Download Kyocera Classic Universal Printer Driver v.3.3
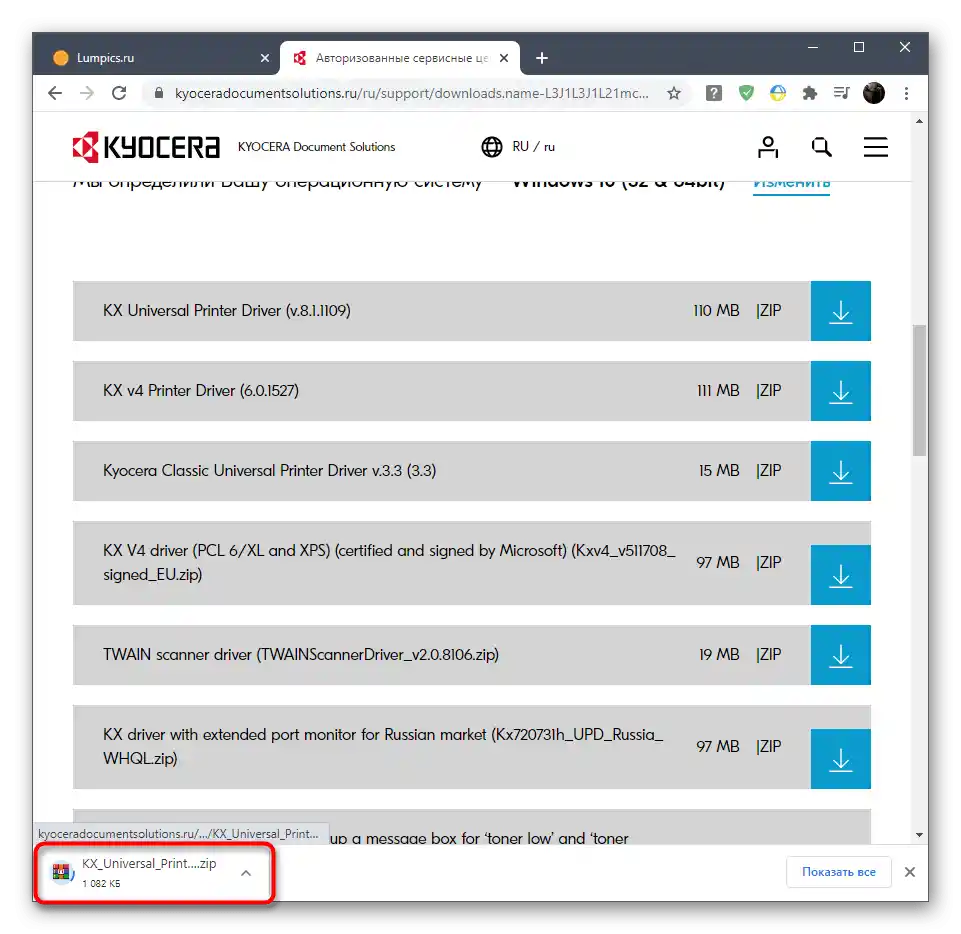 840,471
